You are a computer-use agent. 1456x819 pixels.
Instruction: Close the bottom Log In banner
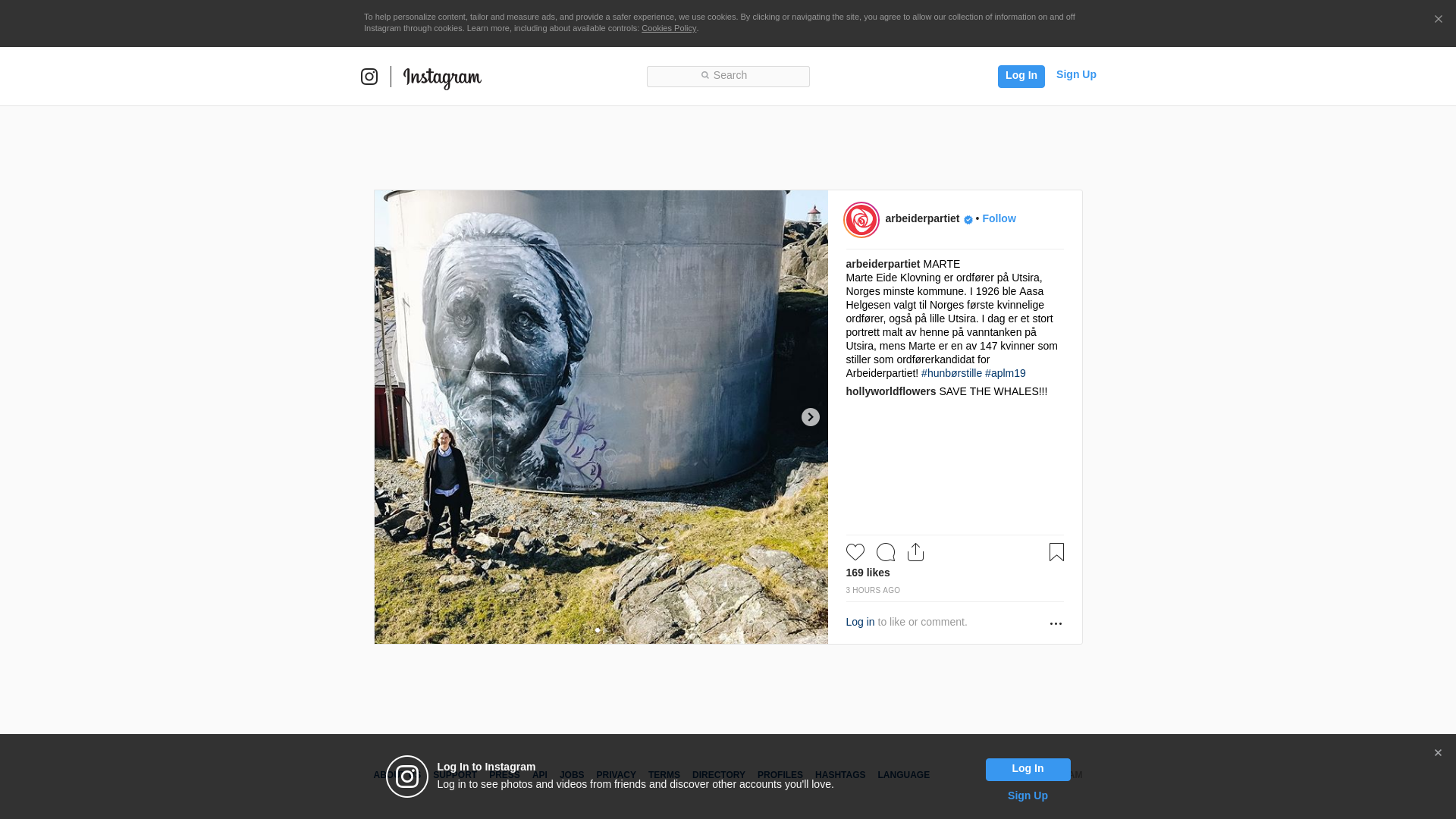click(x=1438, y=753)
